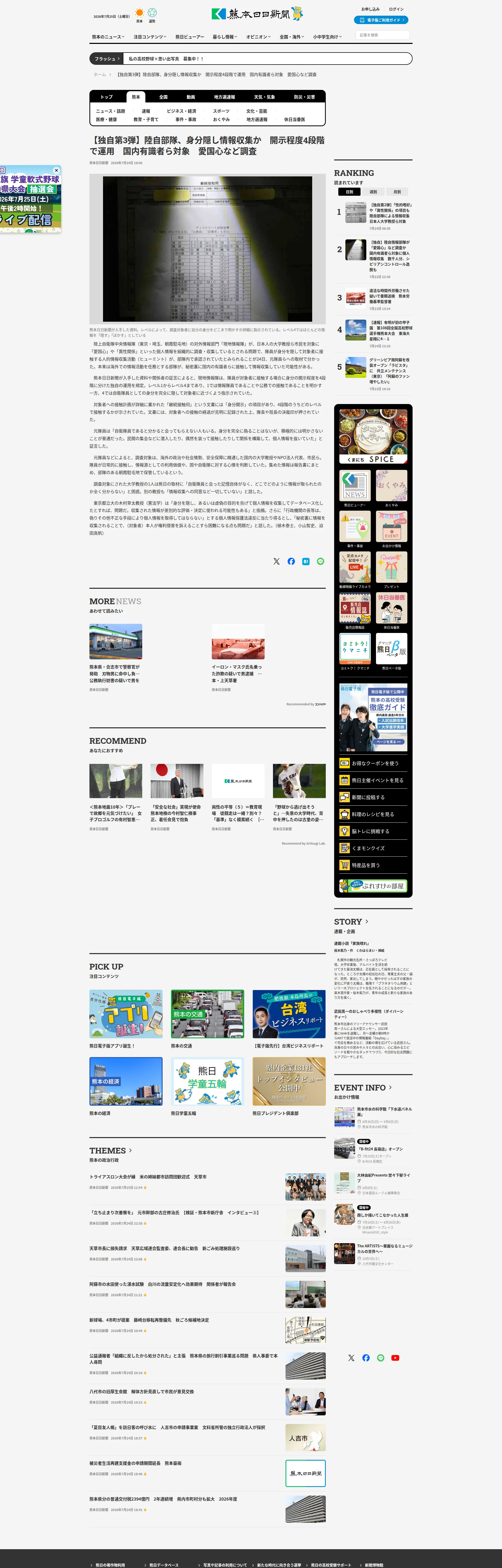Expand the 暮らし情報 dropdown menu
The image size is (502, 1568).
[225, 37]
